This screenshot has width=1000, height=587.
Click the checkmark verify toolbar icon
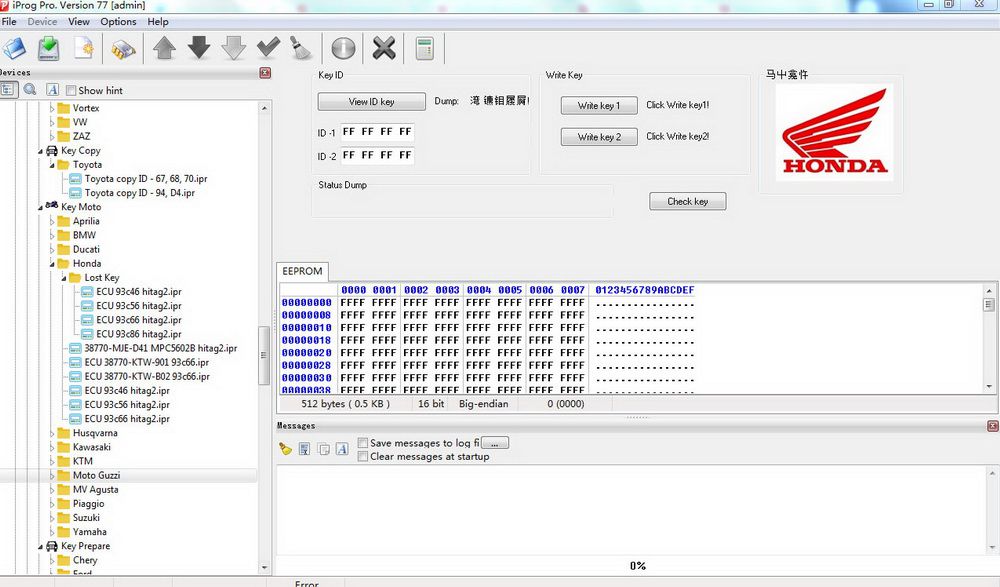point(268,48)
